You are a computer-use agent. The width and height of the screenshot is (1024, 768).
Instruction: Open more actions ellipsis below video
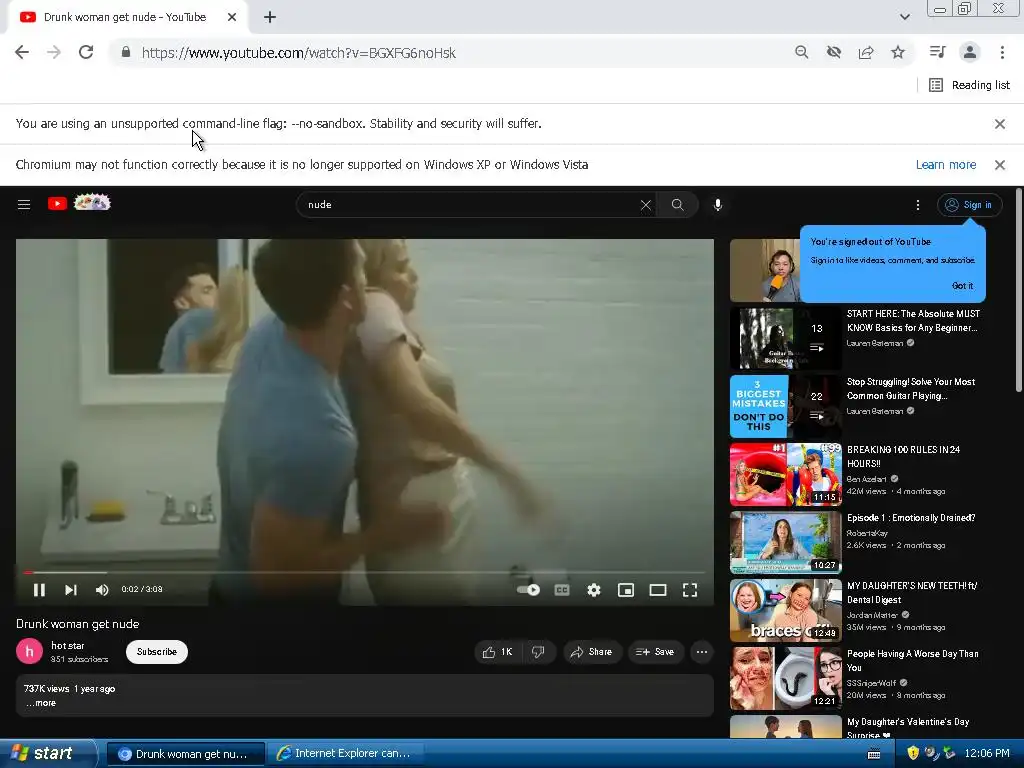pos(702,652)
